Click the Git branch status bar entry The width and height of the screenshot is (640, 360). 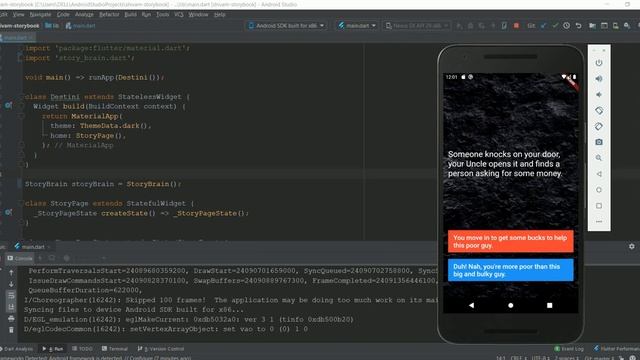(599, 358)
